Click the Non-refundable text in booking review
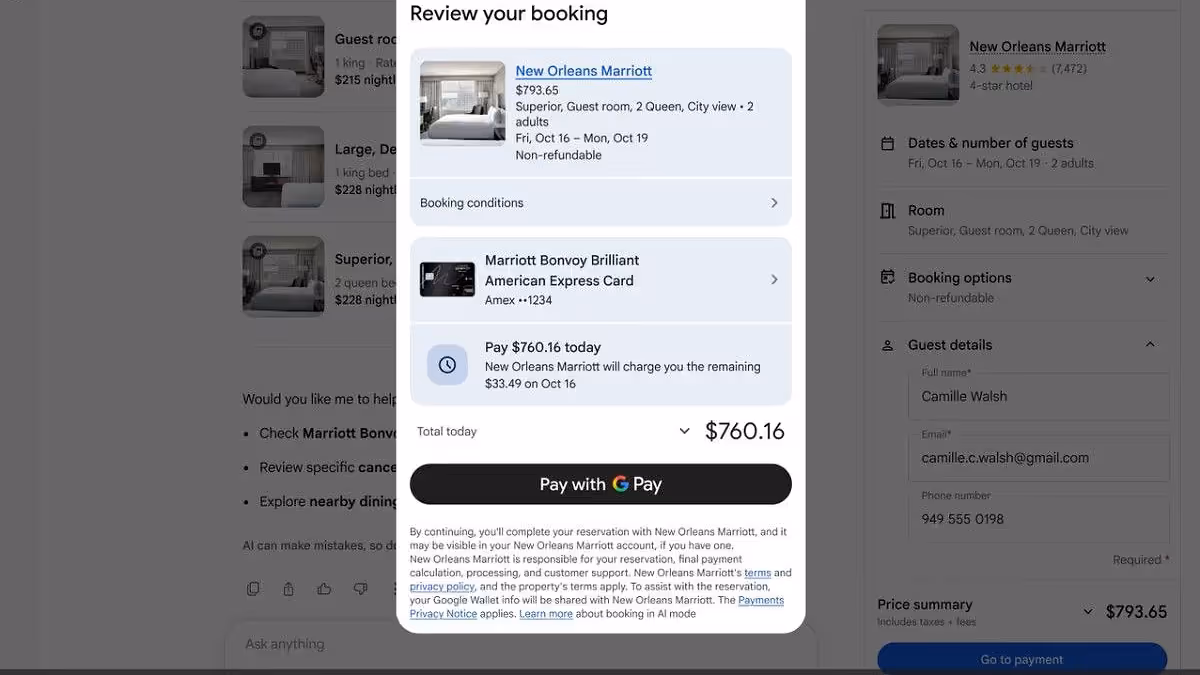The width and height of the screenshot is (1200, 675). coord(558,155)
